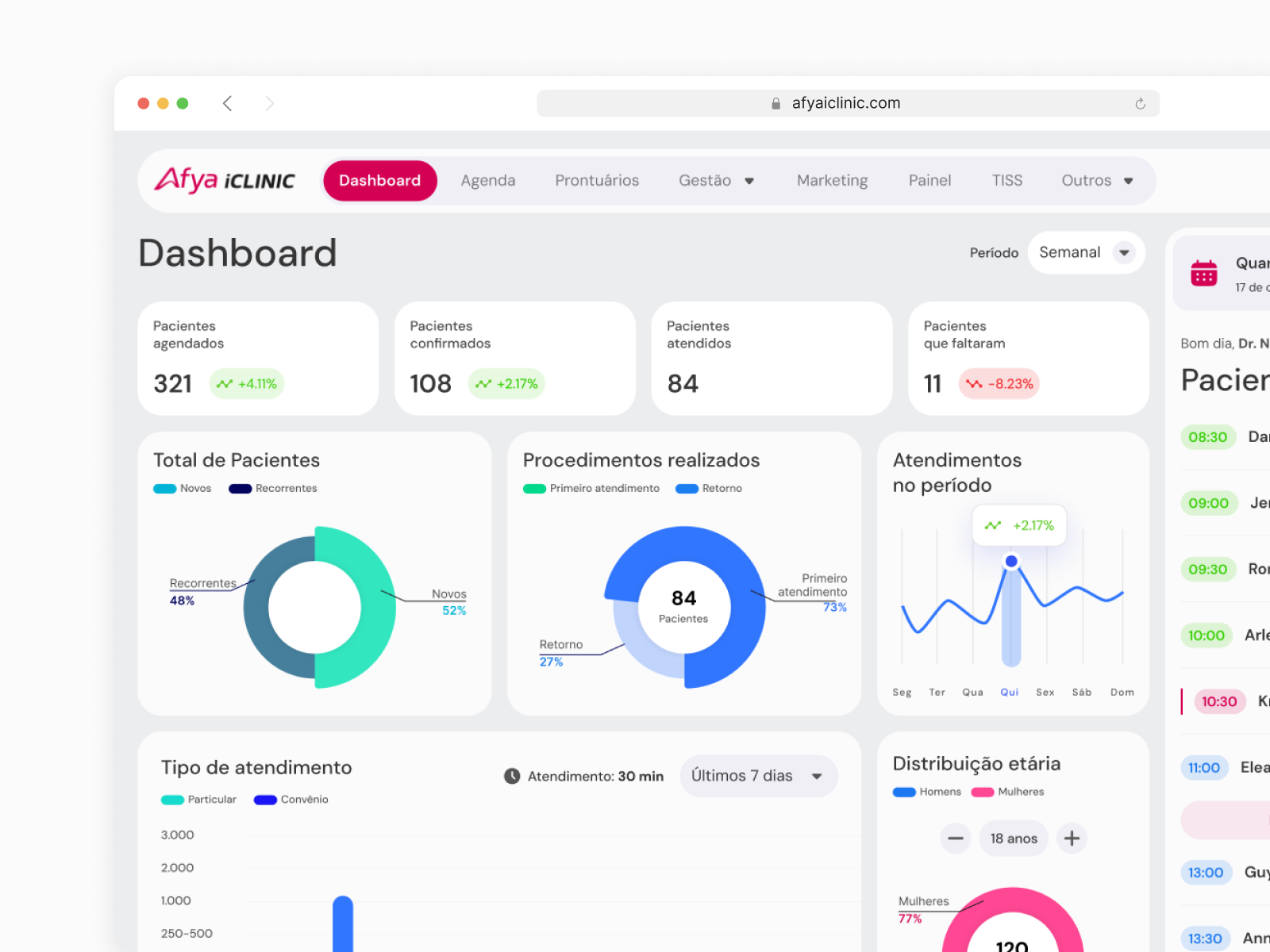Switch to the Agenda tab
Image resolution: width=1270 pixels, height=952 pixels.
click(487, 180)
